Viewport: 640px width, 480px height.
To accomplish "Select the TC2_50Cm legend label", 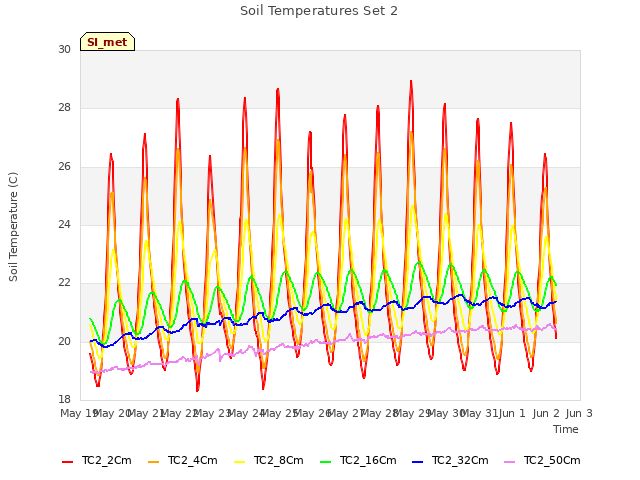I will [552, 460].
